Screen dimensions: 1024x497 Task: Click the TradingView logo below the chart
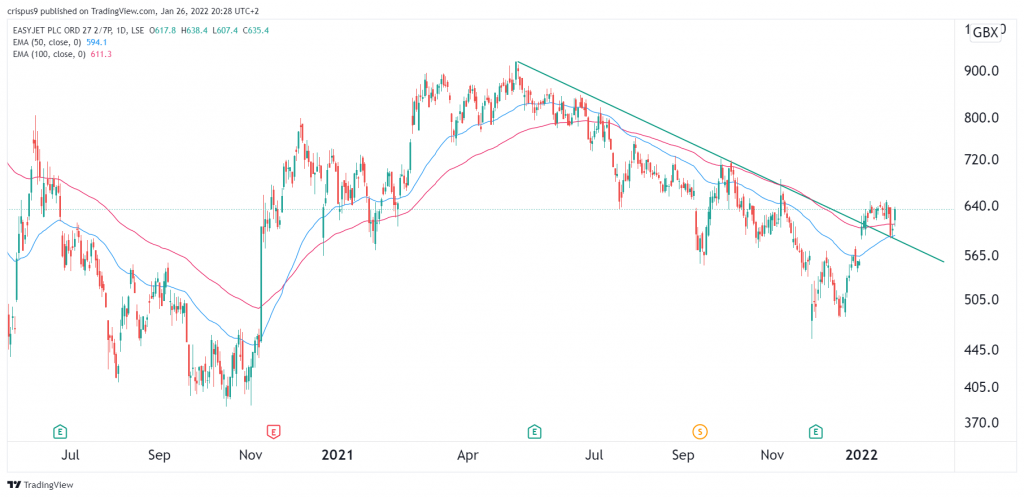[x=40, y=485]
